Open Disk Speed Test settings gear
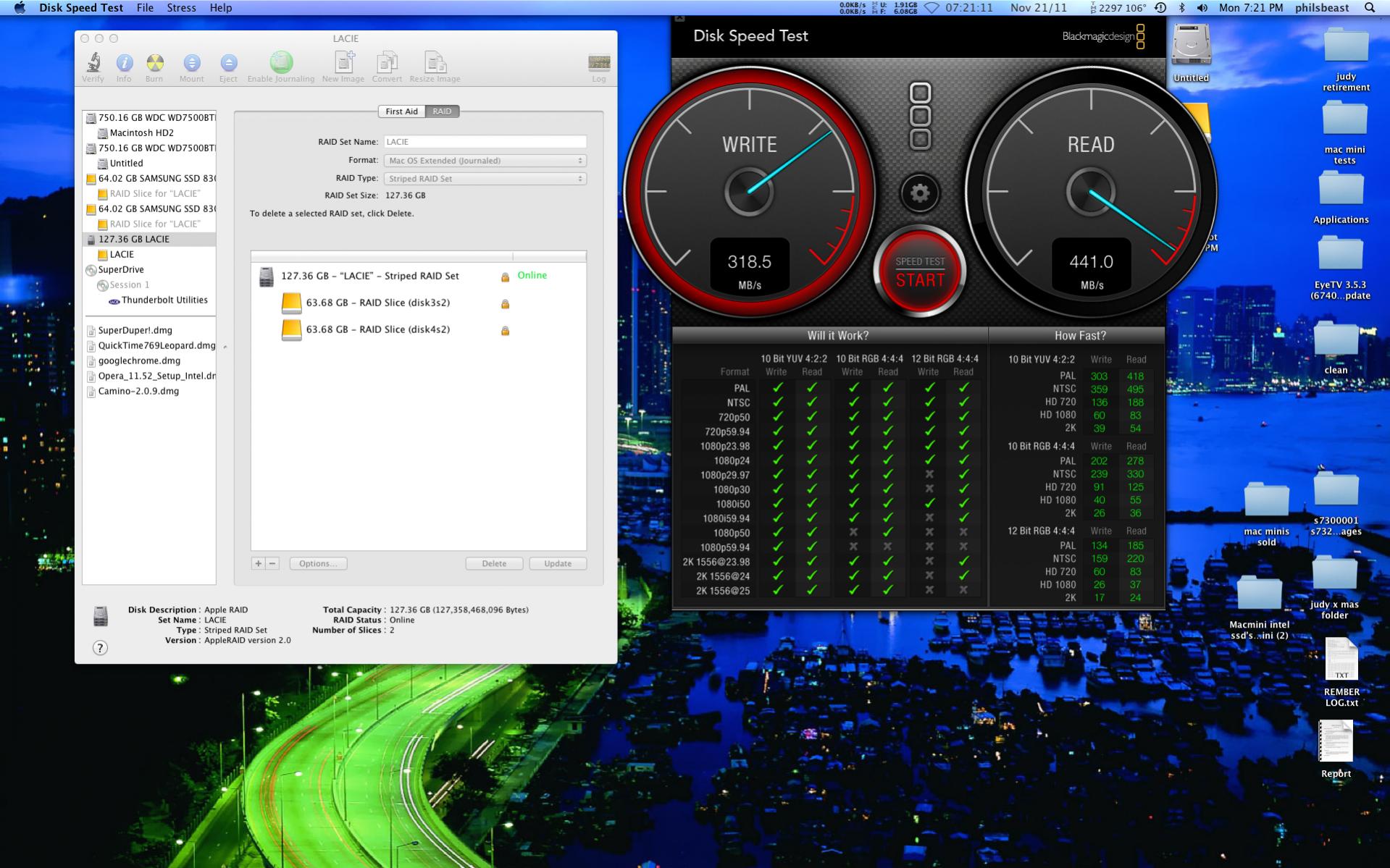The height and width of the screenshot is (868, 1390). 920,193
